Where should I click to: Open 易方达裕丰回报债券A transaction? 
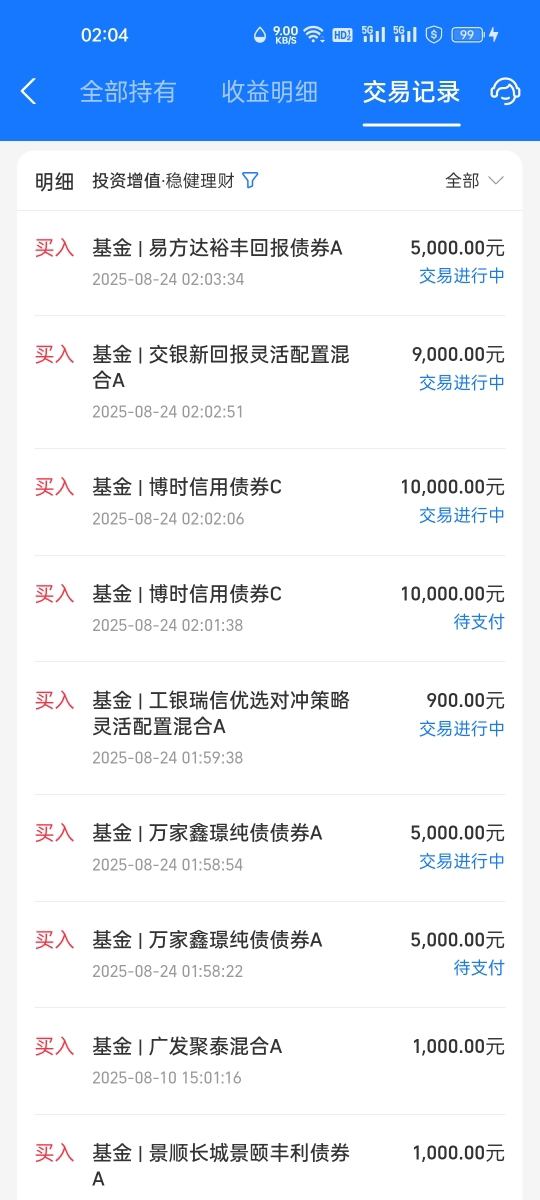pos(270,263)
